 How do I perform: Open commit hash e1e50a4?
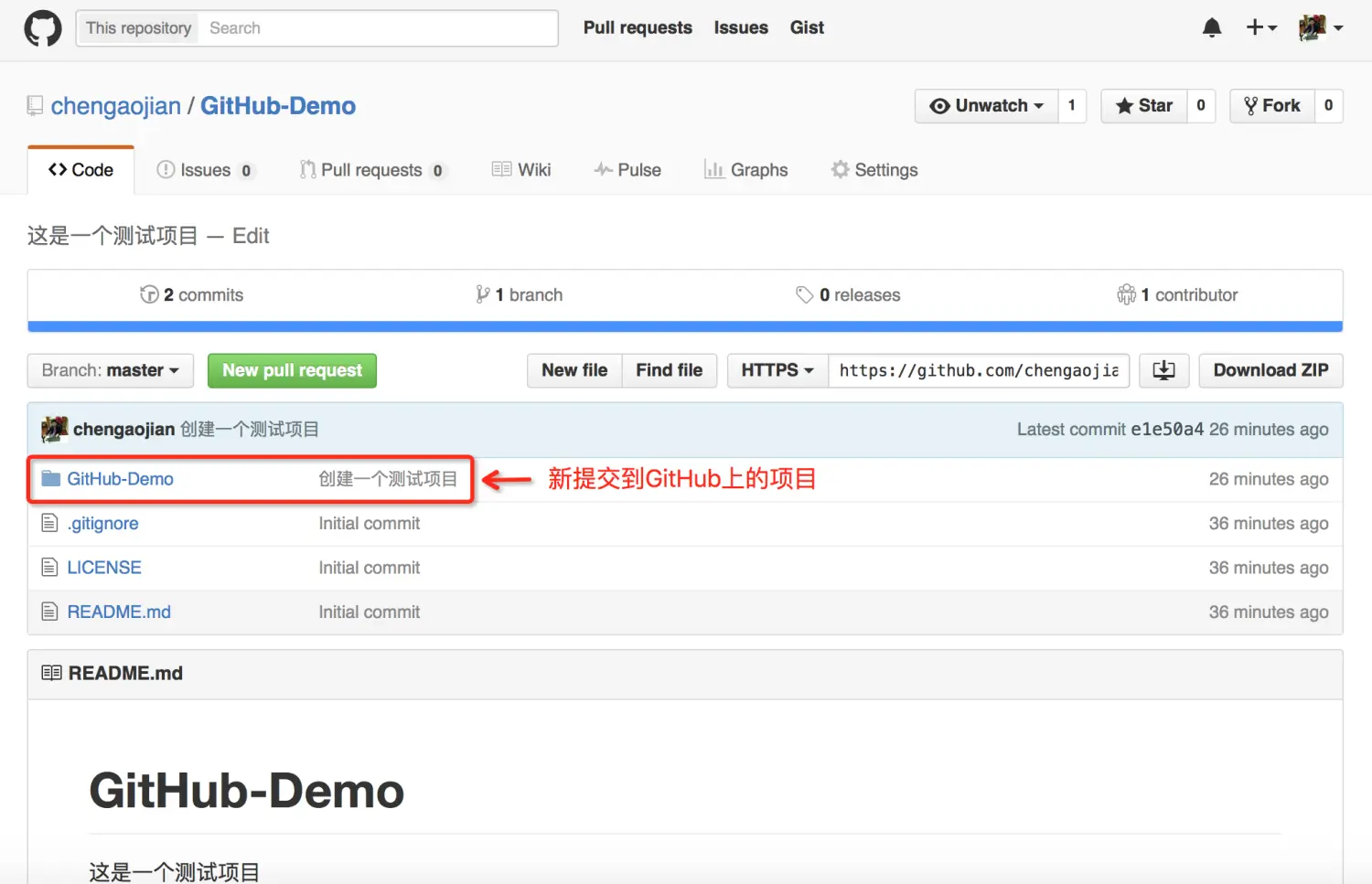(x=1167, y=430)
